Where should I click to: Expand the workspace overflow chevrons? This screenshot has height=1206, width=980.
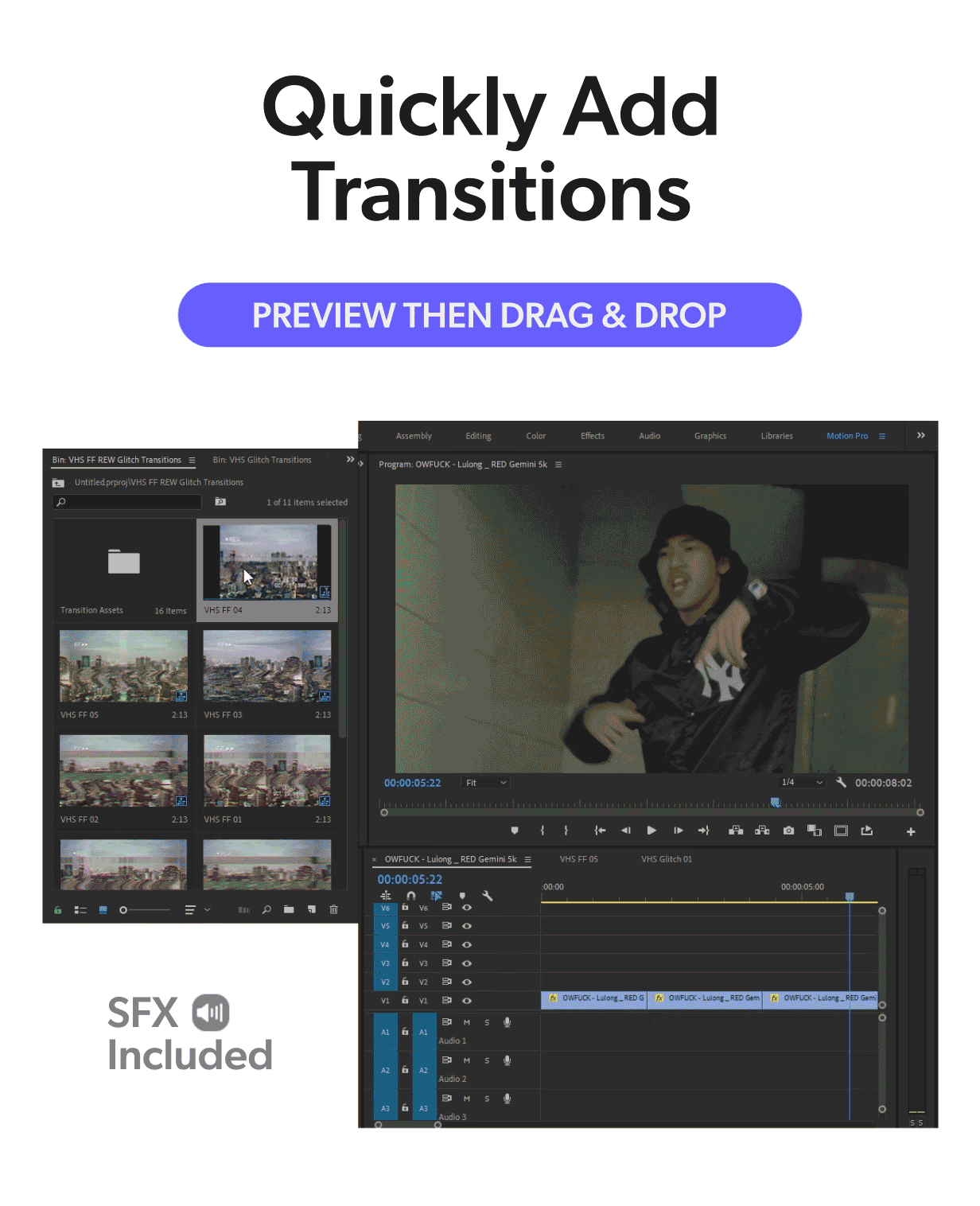pos(920,436)
